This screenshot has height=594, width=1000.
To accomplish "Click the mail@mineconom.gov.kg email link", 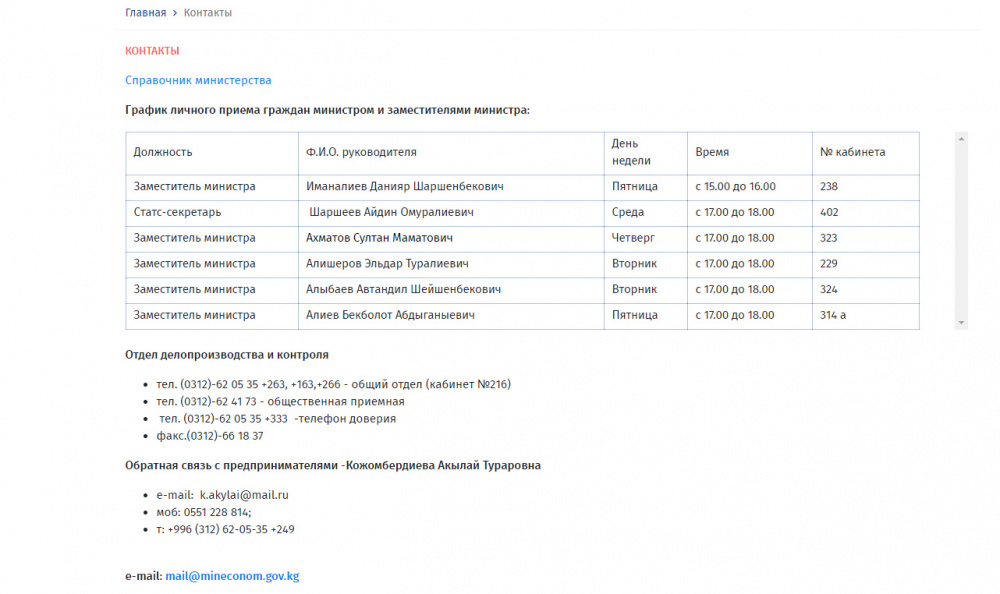I will pyautogui.click(x=232, y=576).
